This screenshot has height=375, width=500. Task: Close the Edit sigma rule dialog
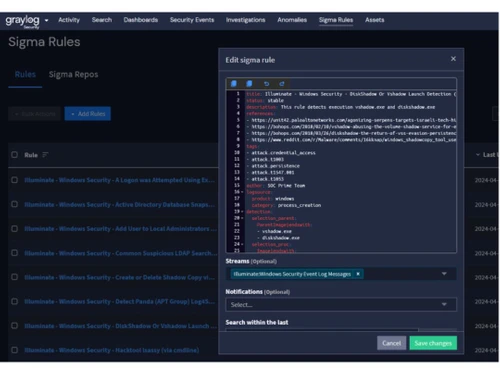pyautogui.click(x=453, y=59)
